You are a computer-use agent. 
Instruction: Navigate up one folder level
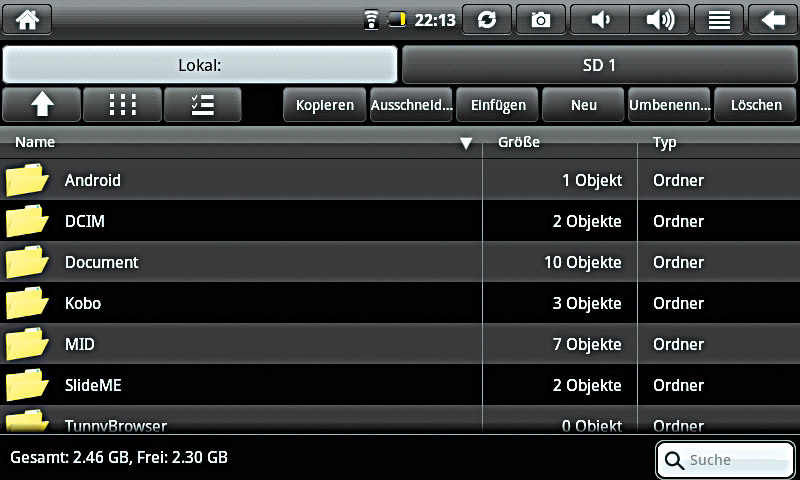42,105
